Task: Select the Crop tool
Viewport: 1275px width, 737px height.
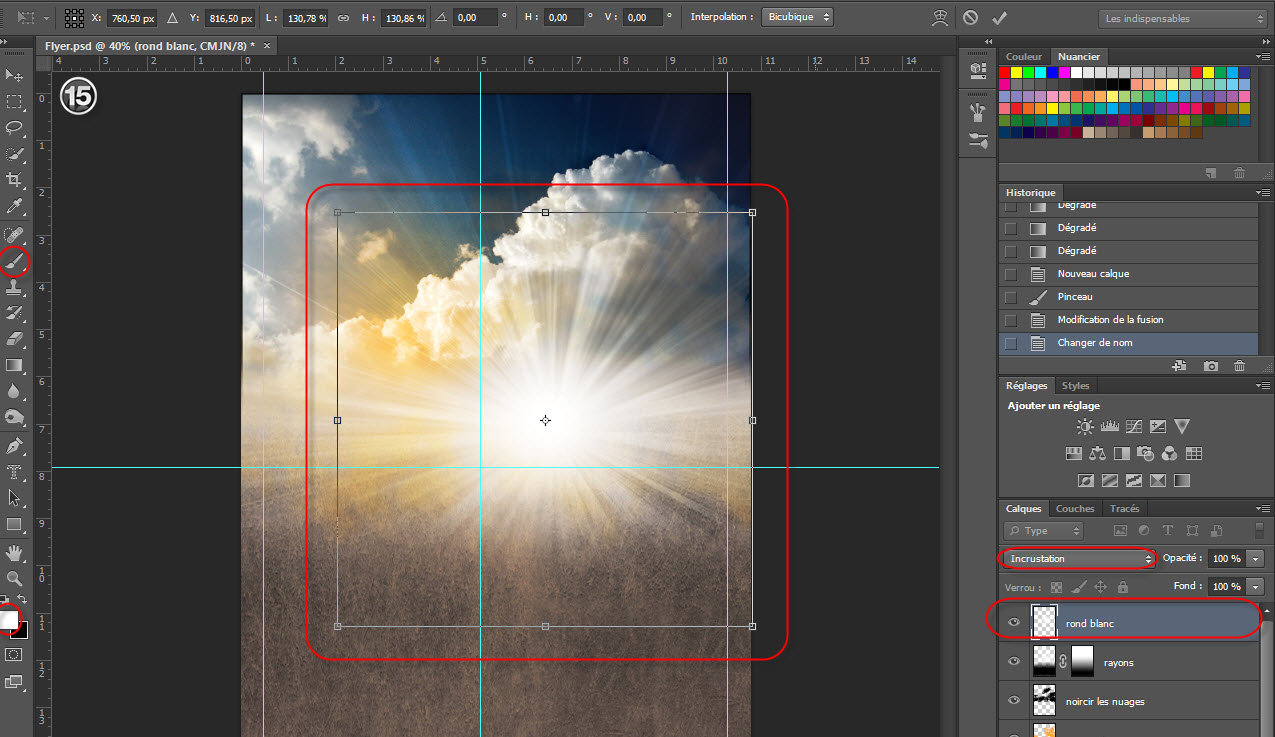Action: point(15,180)
